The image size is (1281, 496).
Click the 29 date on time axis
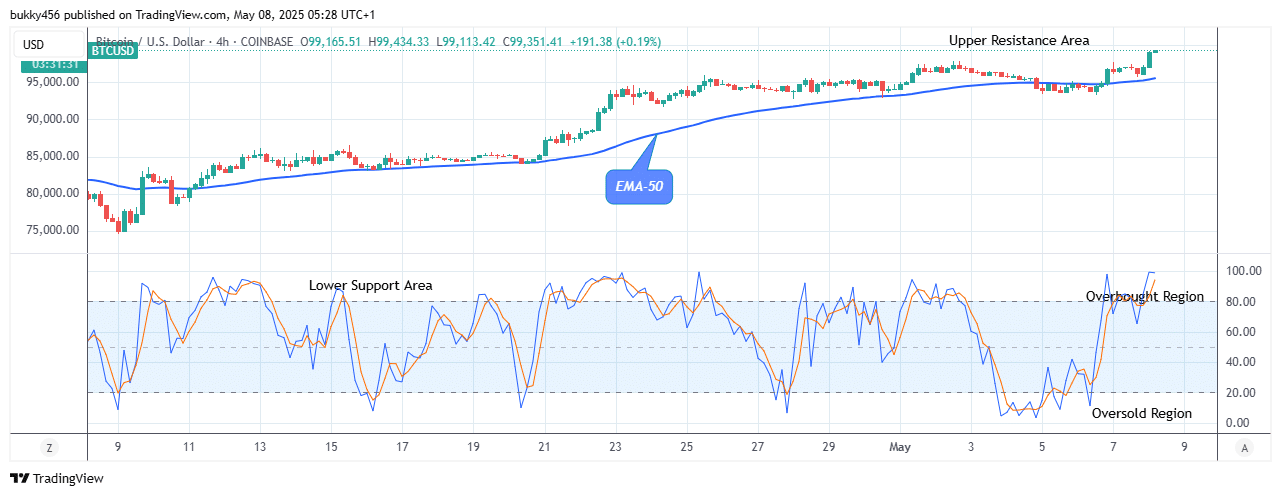(829, 447)
